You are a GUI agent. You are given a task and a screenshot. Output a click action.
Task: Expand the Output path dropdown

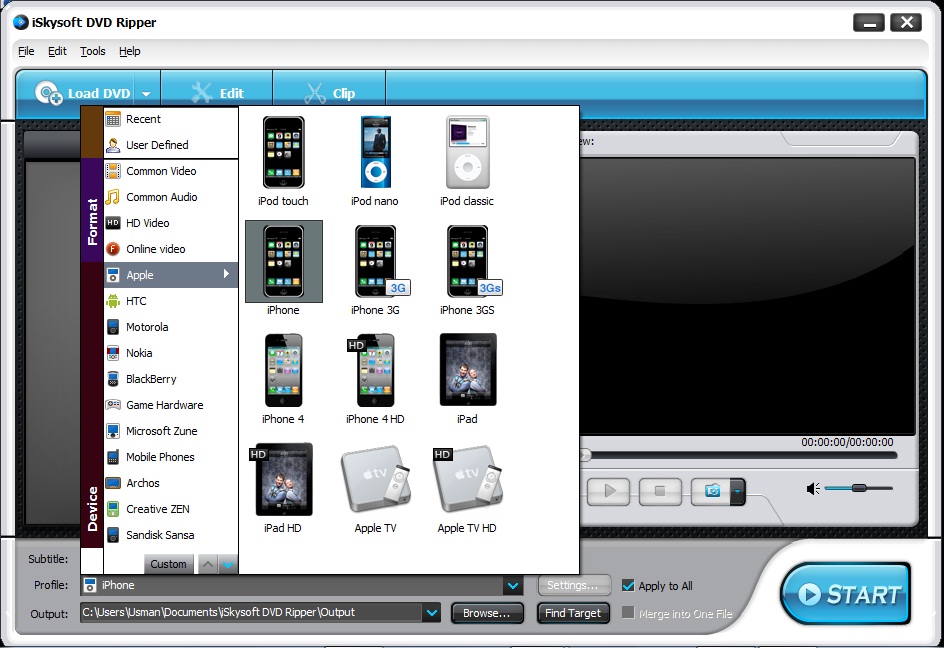tap(432, 613)
